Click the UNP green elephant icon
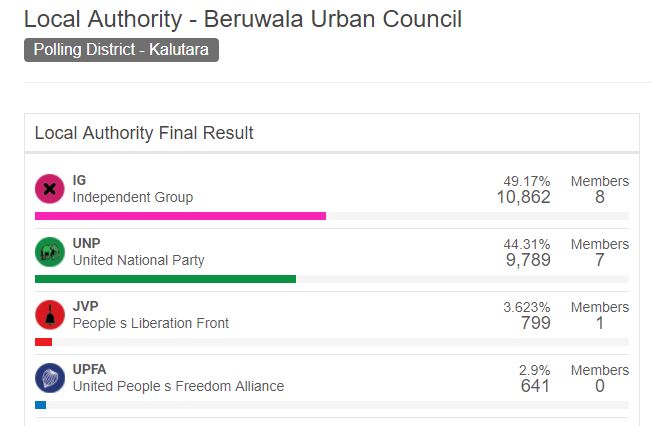 click(x=50, y=252)
